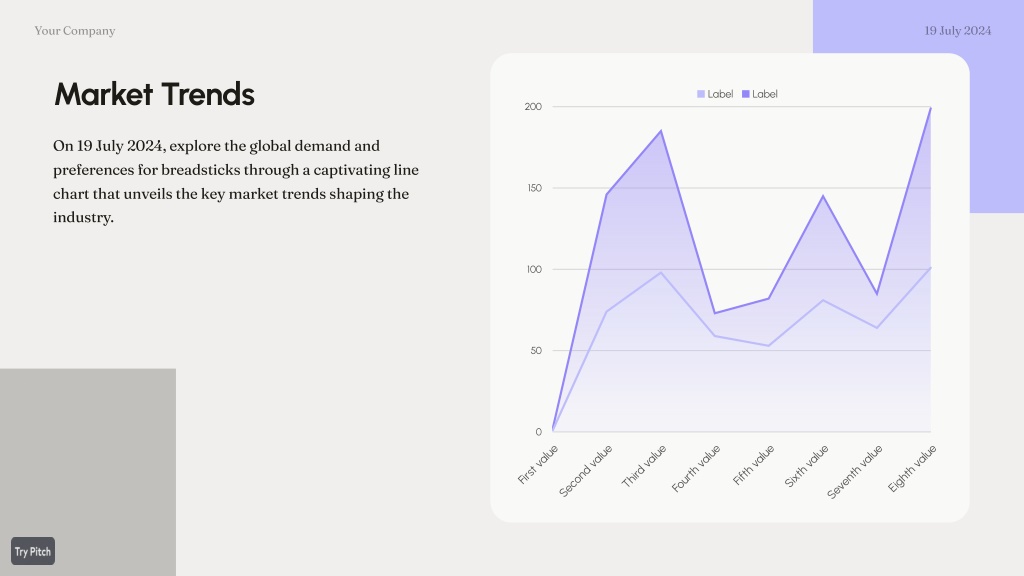Click the light purple legend swatch
The image size is (1024, 576).
coord(701,94)
